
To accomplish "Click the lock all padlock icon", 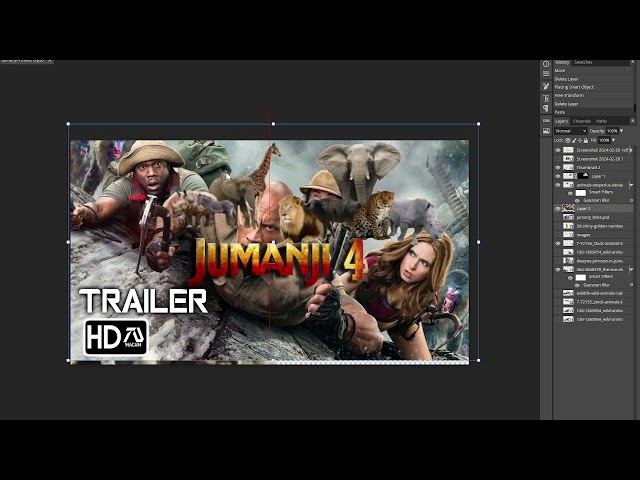I will (x=586, y=140).
